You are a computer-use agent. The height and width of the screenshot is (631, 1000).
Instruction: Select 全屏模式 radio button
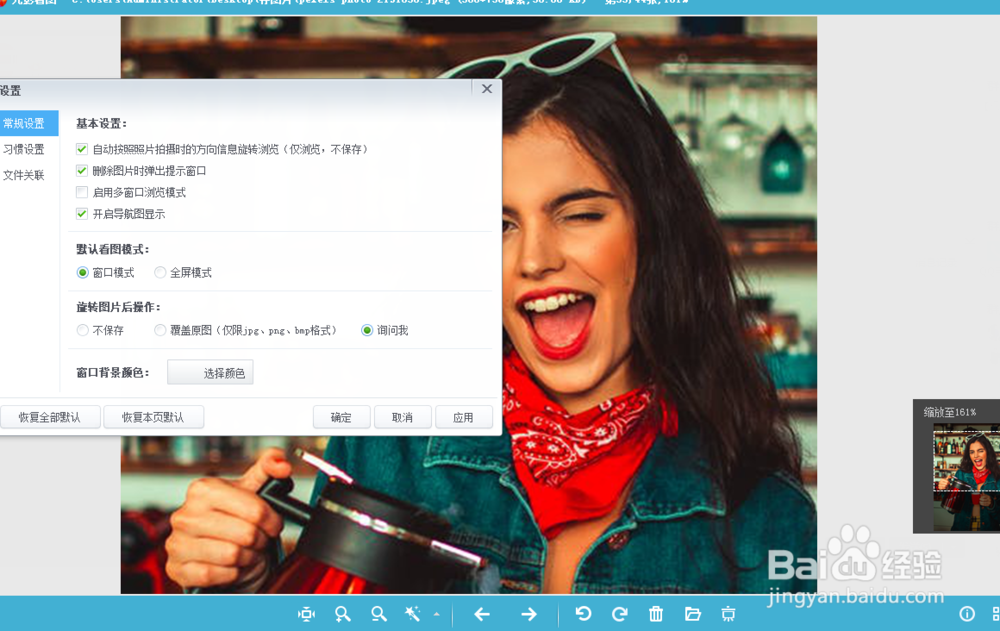[x=160, y=272]
